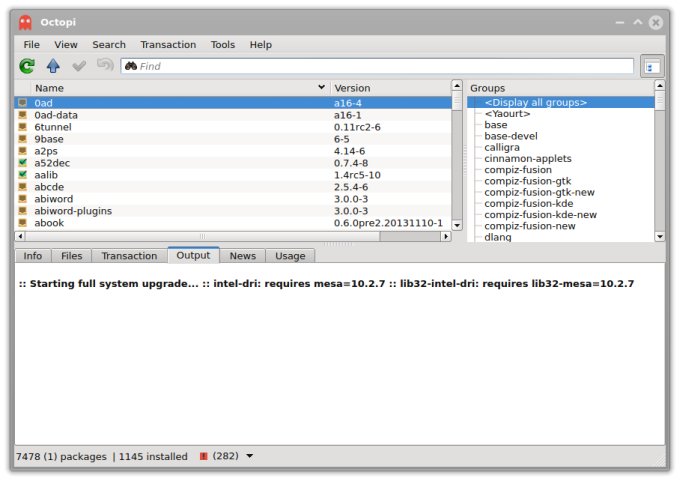This screenshot has width=680, height=481.
Task: Open the dropdown arrow next to (282)
Action: click(249, 457)
